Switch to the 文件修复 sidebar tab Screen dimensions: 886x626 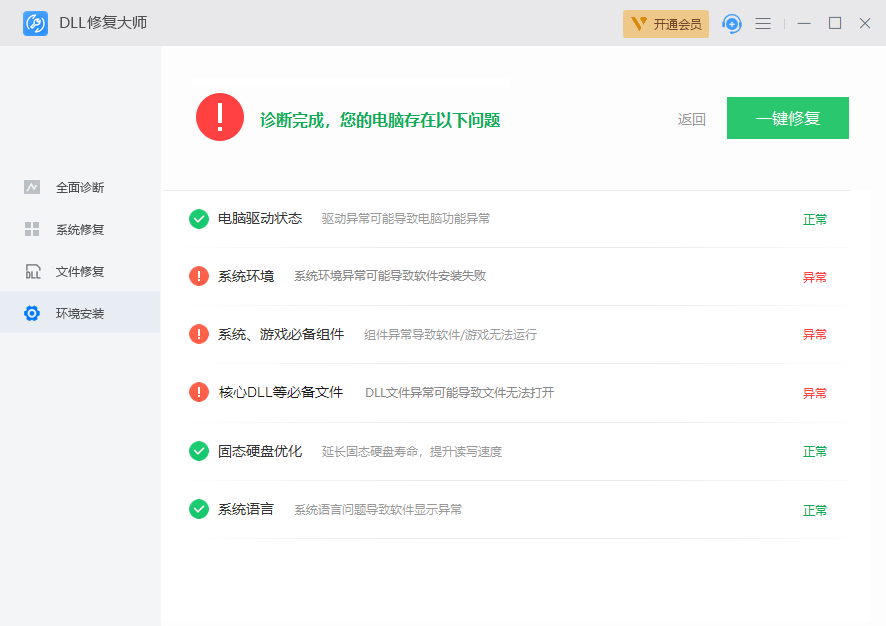point(80,271)
